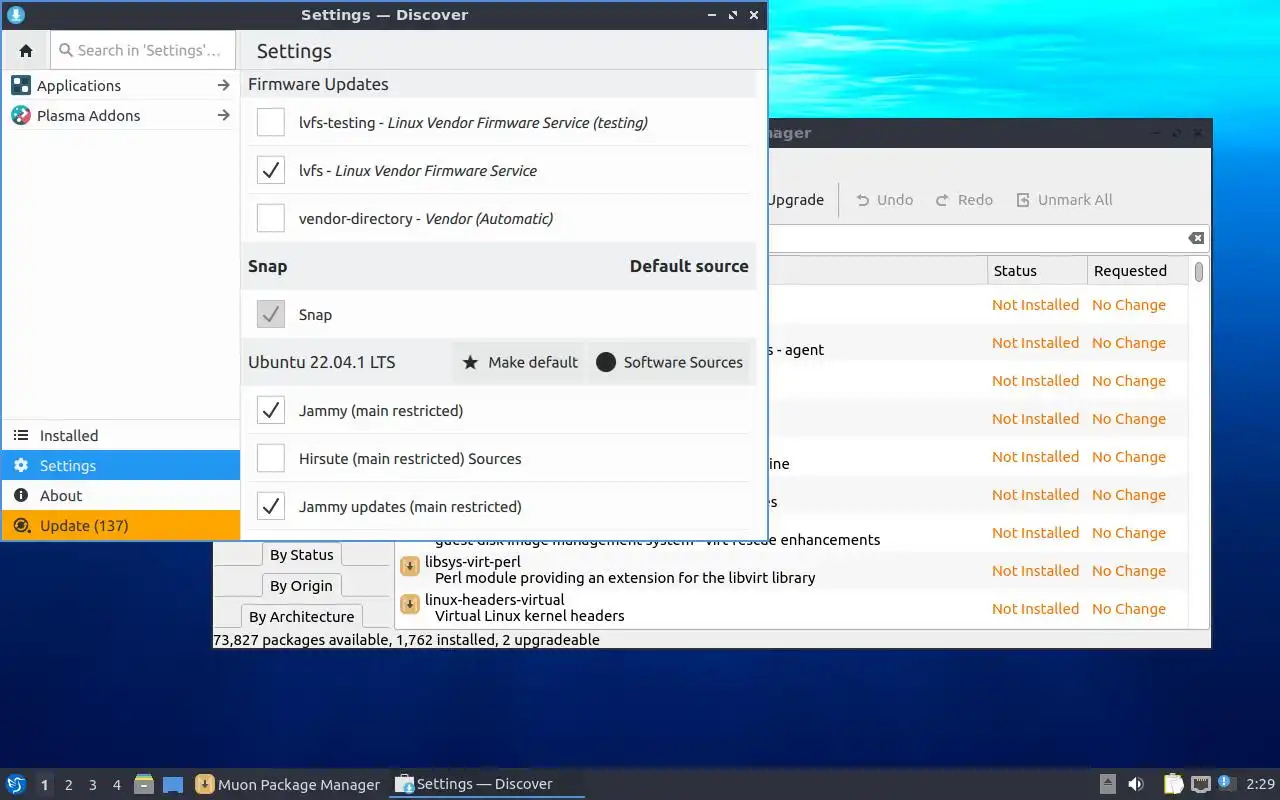This screenshot has height=800, width=1280.
Task: Sort by Status column header in Muon
Action: tap(1037, 271)
